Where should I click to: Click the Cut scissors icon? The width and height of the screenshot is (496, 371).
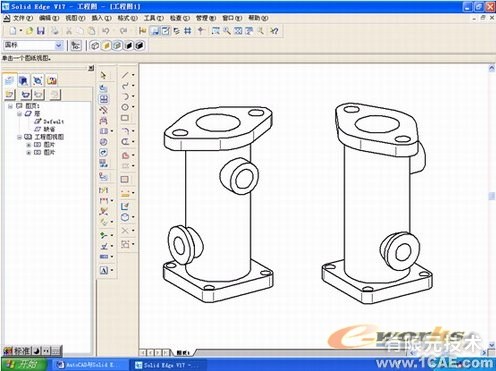69,31
